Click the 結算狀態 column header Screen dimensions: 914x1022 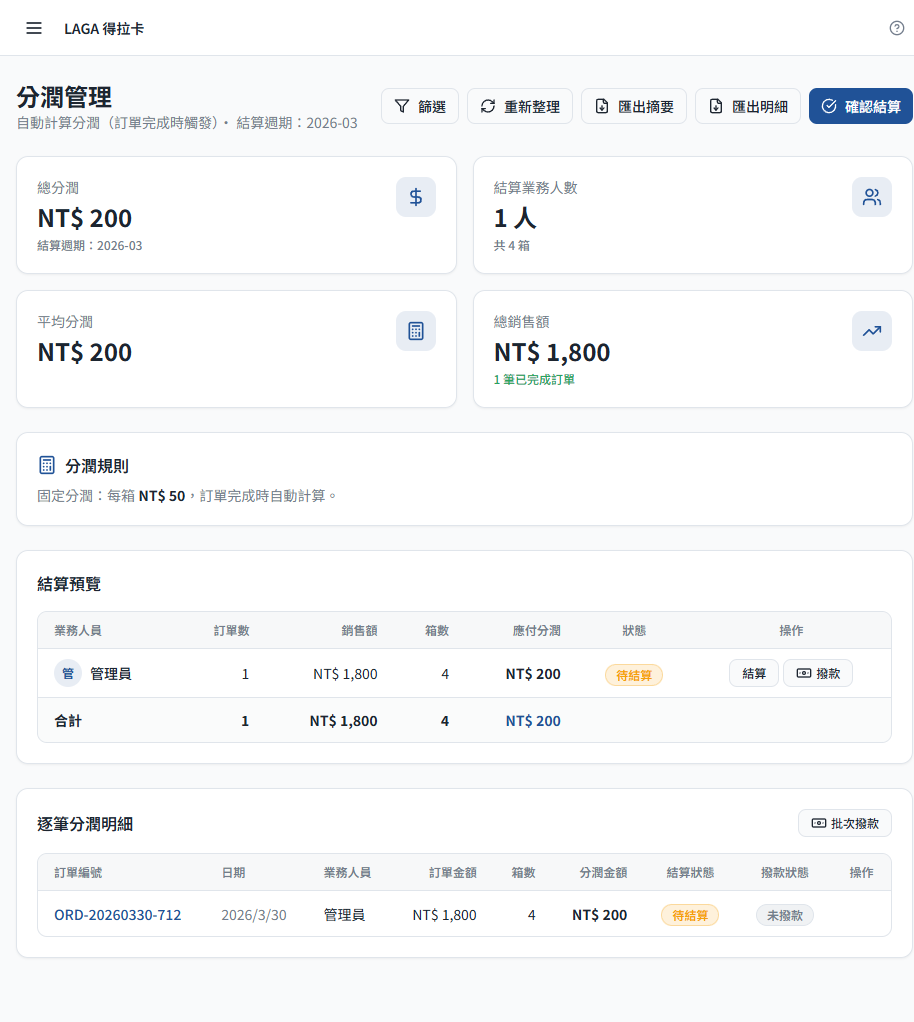pos(690,872)
